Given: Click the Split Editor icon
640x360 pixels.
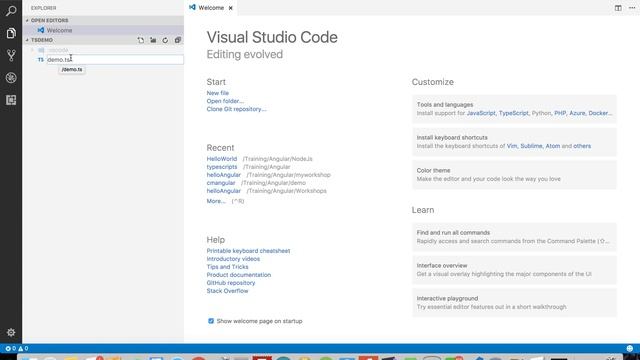Looking at the screenshot, I should coord(618,8).
